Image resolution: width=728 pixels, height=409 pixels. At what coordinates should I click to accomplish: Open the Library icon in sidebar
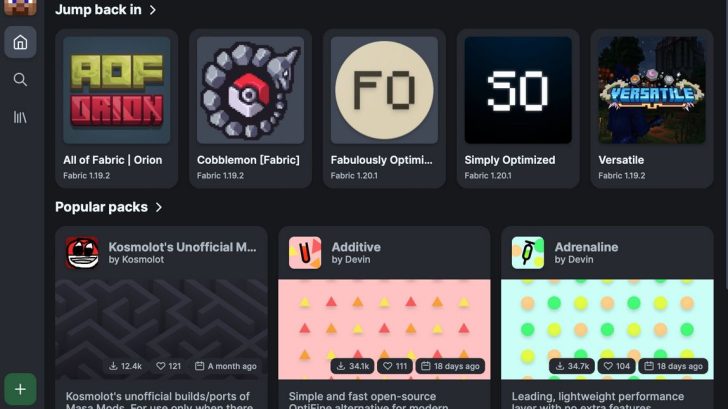click(20, 117)
